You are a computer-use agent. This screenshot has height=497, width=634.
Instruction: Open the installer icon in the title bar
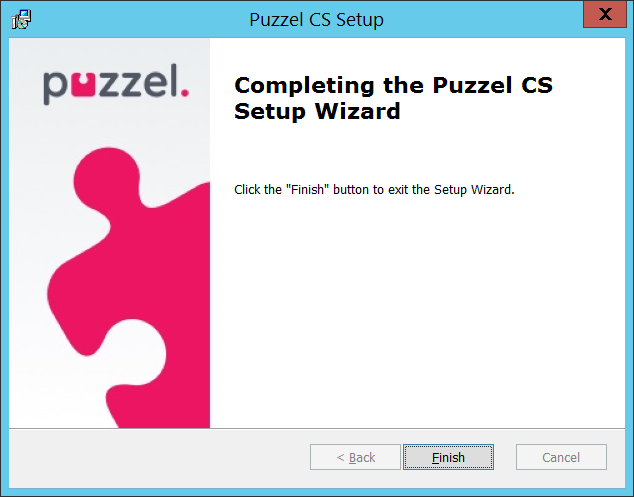click(x=20, y=19)
